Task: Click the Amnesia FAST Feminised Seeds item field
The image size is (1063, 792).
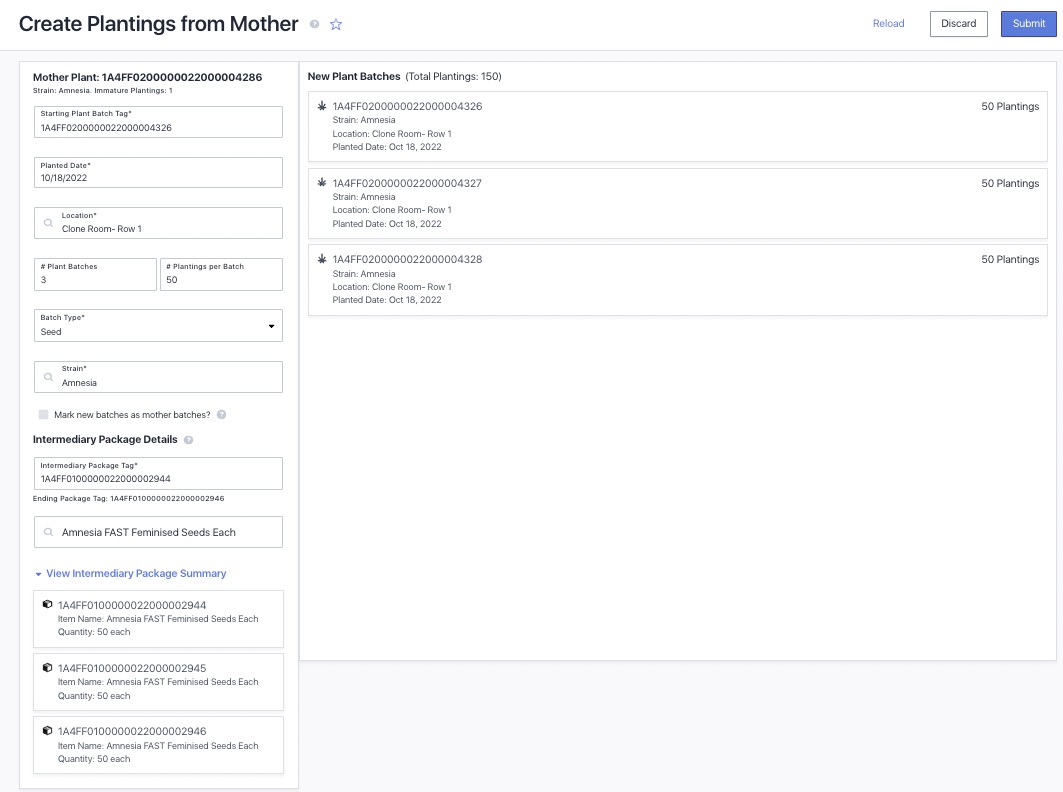Action: click(x=158, y=532)
